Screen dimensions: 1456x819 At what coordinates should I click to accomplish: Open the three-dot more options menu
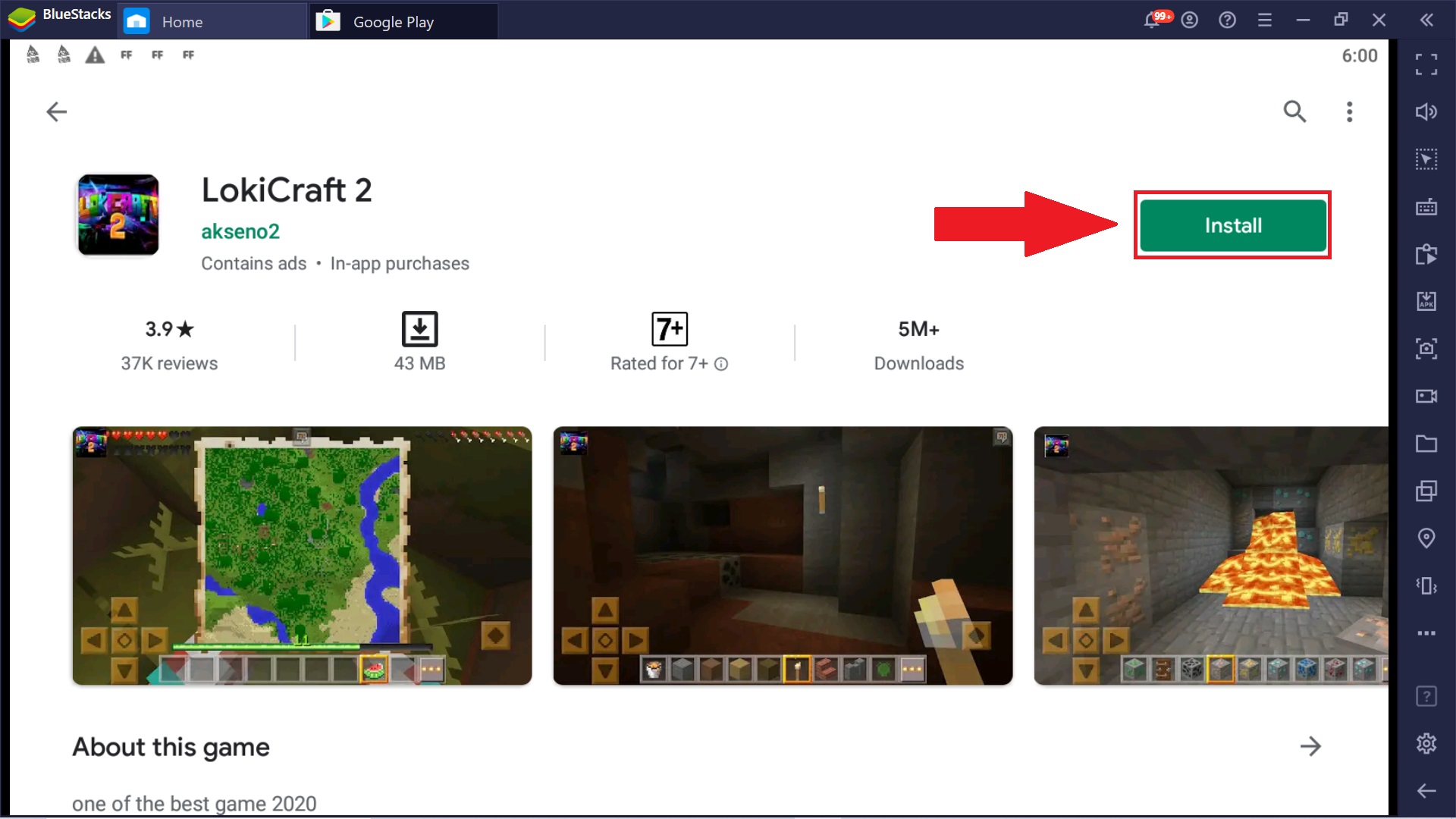(1349, 111)
